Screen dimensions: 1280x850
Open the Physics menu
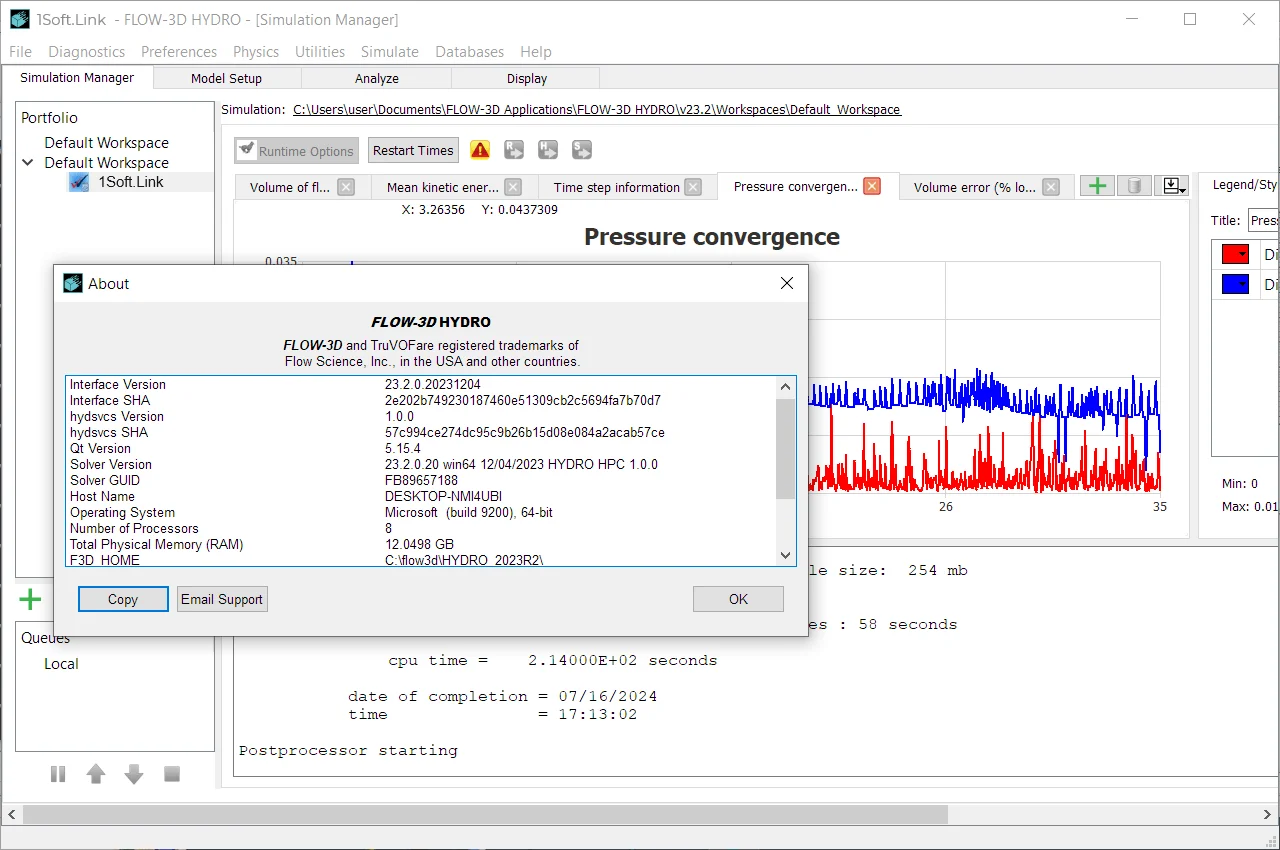(256, 51)
